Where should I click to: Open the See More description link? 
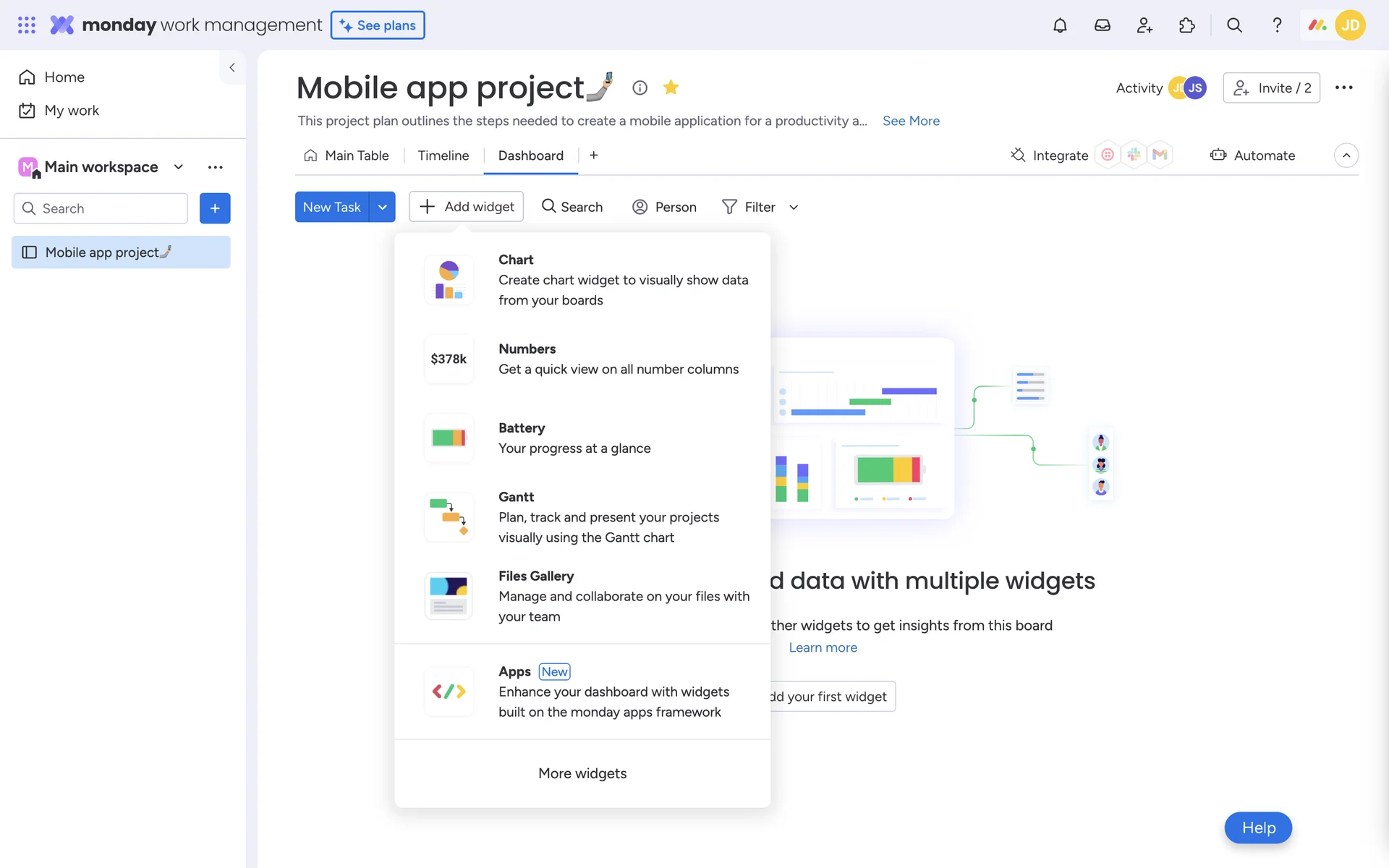[910, 121]
